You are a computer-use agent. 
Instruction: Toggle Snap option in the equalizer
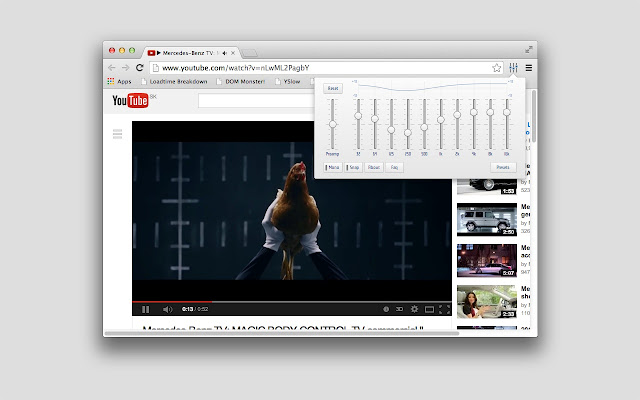(353, 167)
